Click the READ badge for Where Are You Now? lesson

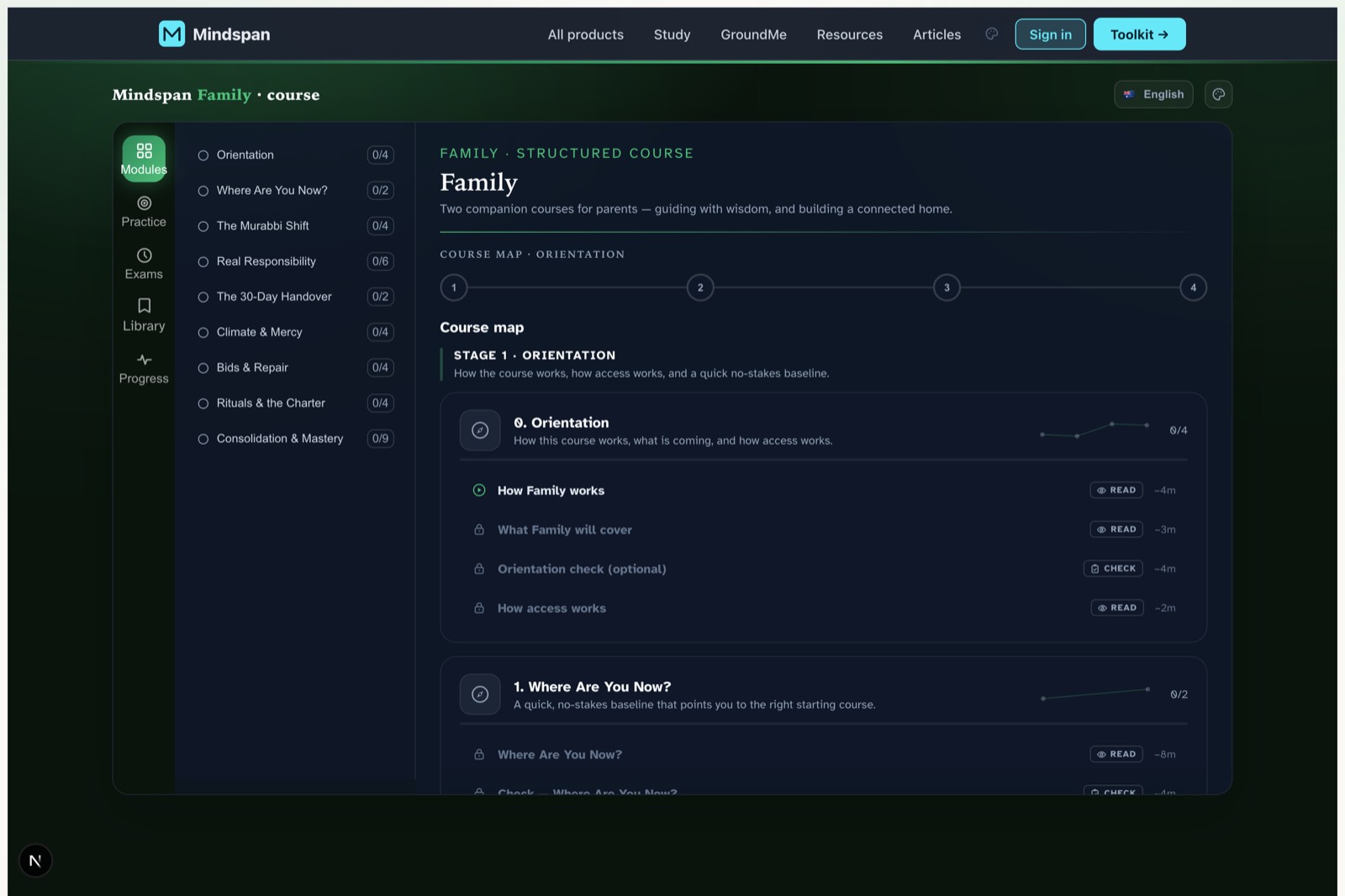click(x=1116, y=754)
